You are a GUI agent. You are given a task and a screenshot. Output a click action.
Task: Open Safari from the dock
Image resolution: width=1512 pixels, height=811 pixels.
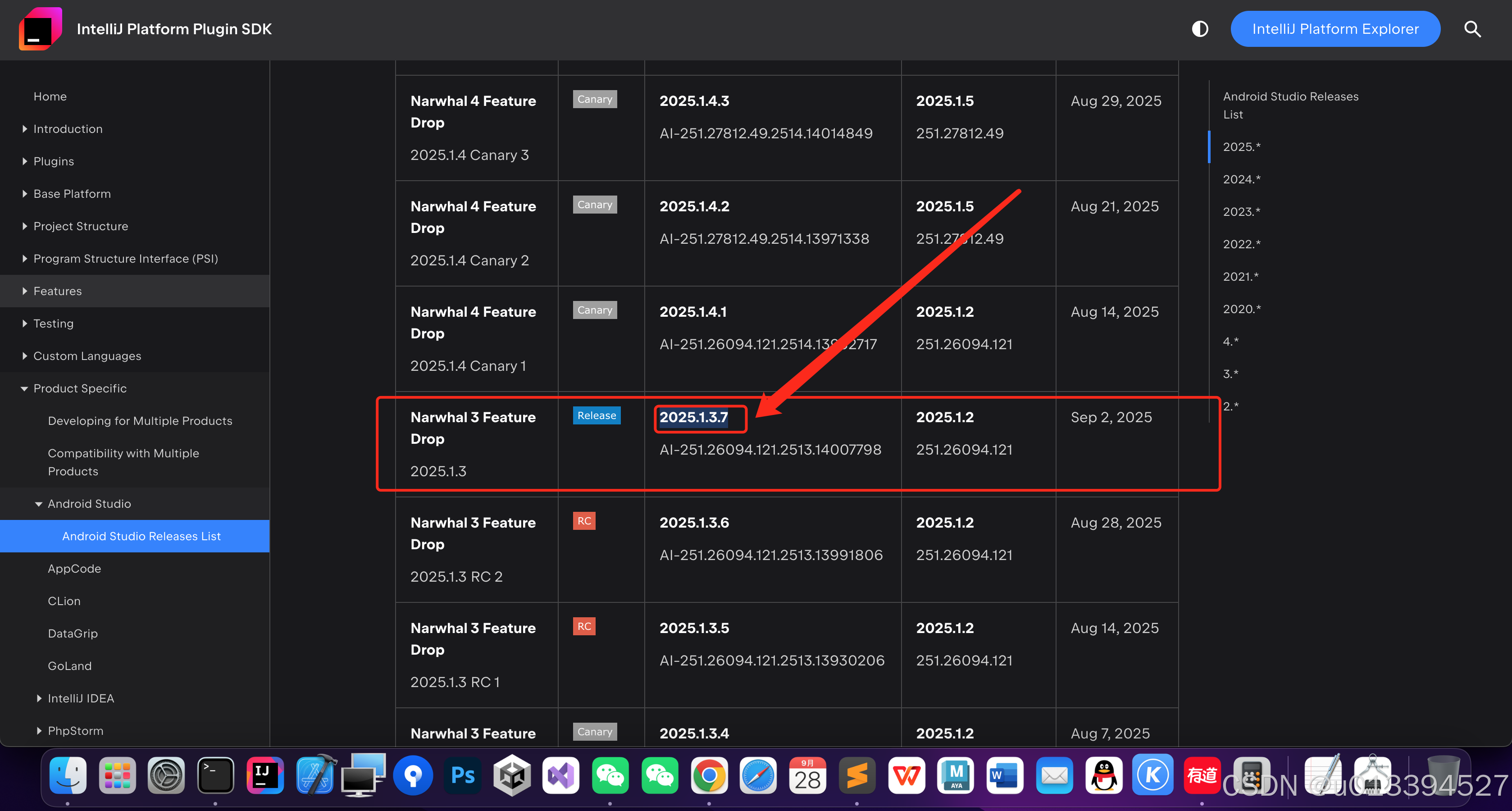[x=758, y=775]
